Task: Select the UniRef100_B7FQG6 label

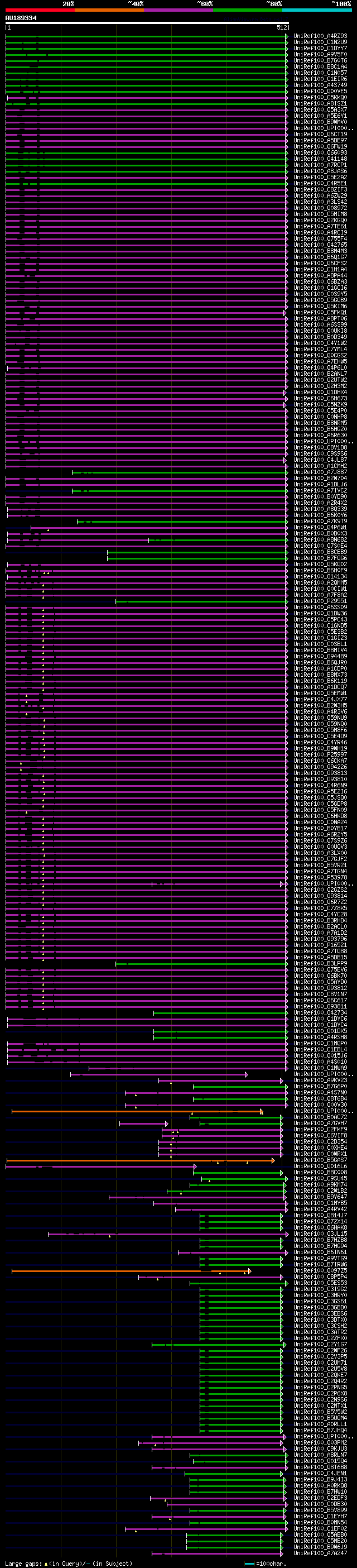Action: [x=321, y=558]
